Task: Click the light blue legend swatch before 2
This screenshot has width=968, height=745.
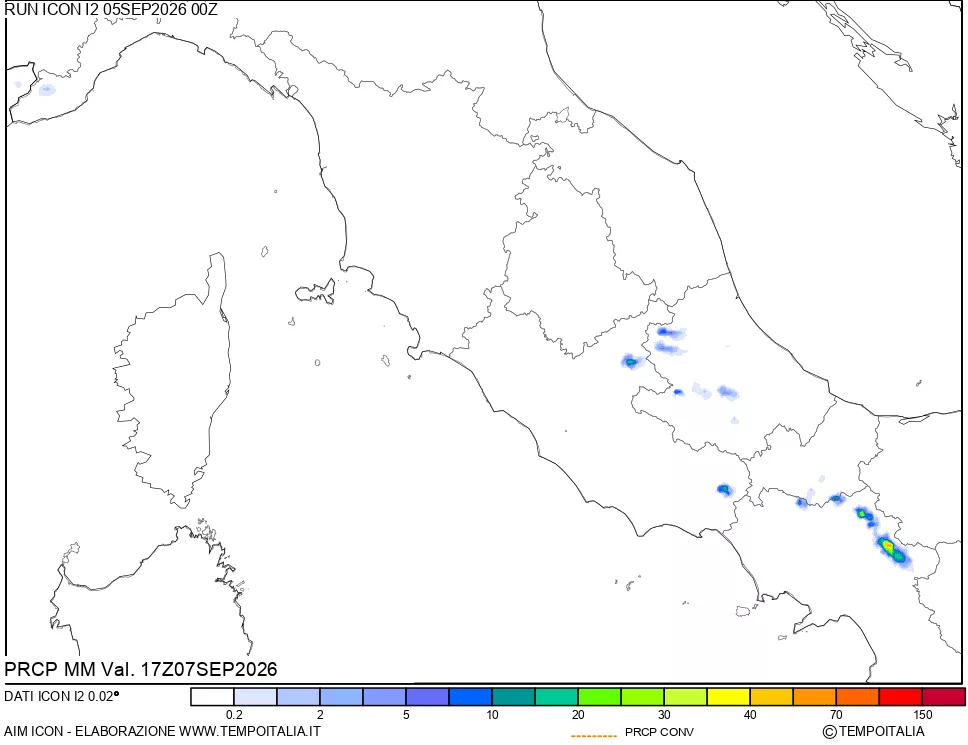Action: click(299, 697)
